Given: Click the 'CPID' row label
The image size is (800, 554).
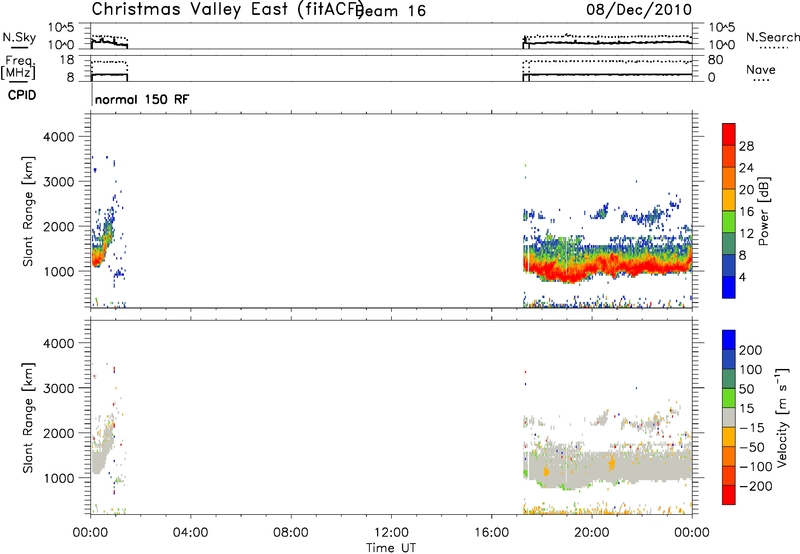Looking at the screenshot, I should (x=22, y=95).
